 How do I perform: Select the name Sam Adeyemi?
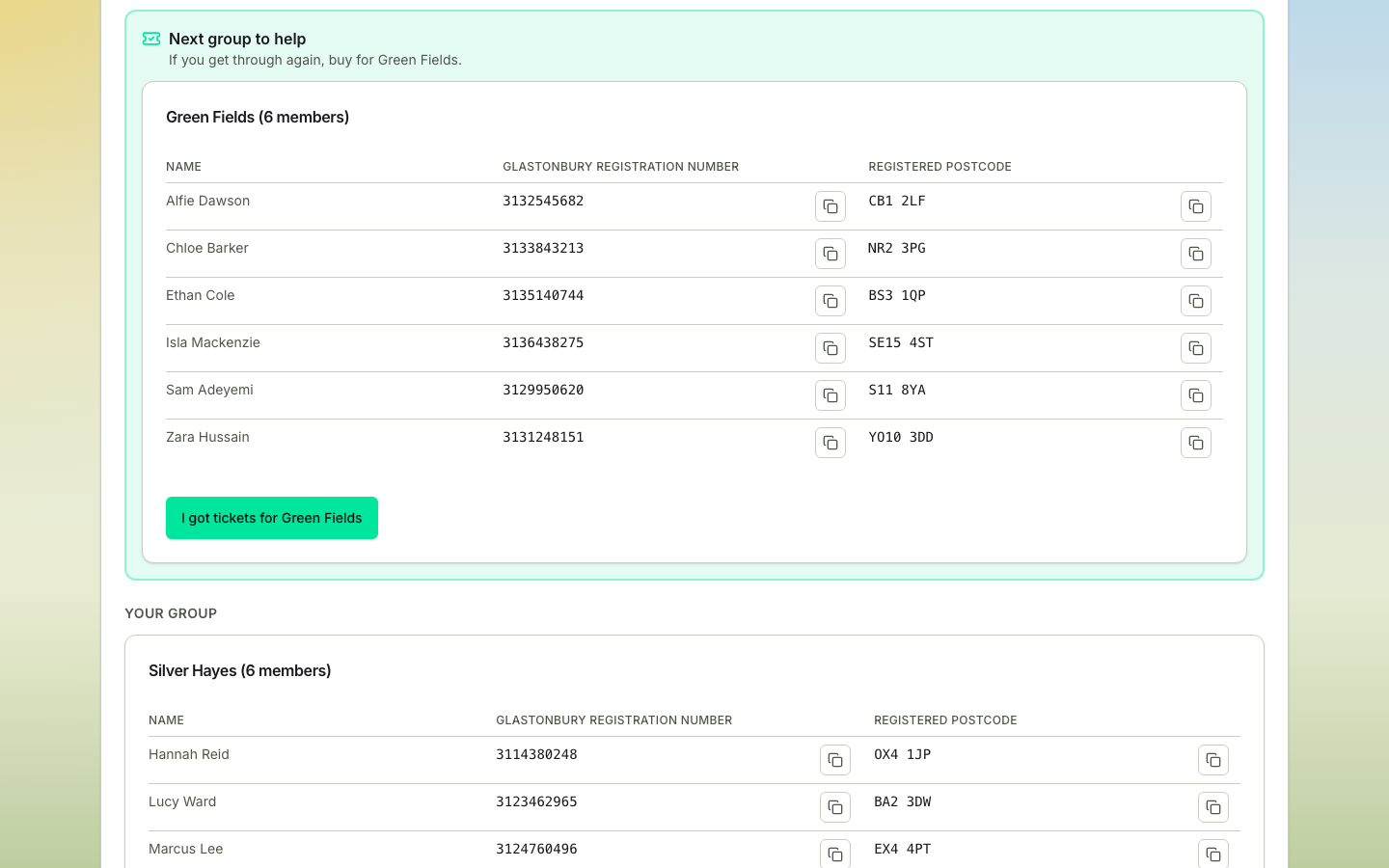pyautogui.click(x=209, y=390)
